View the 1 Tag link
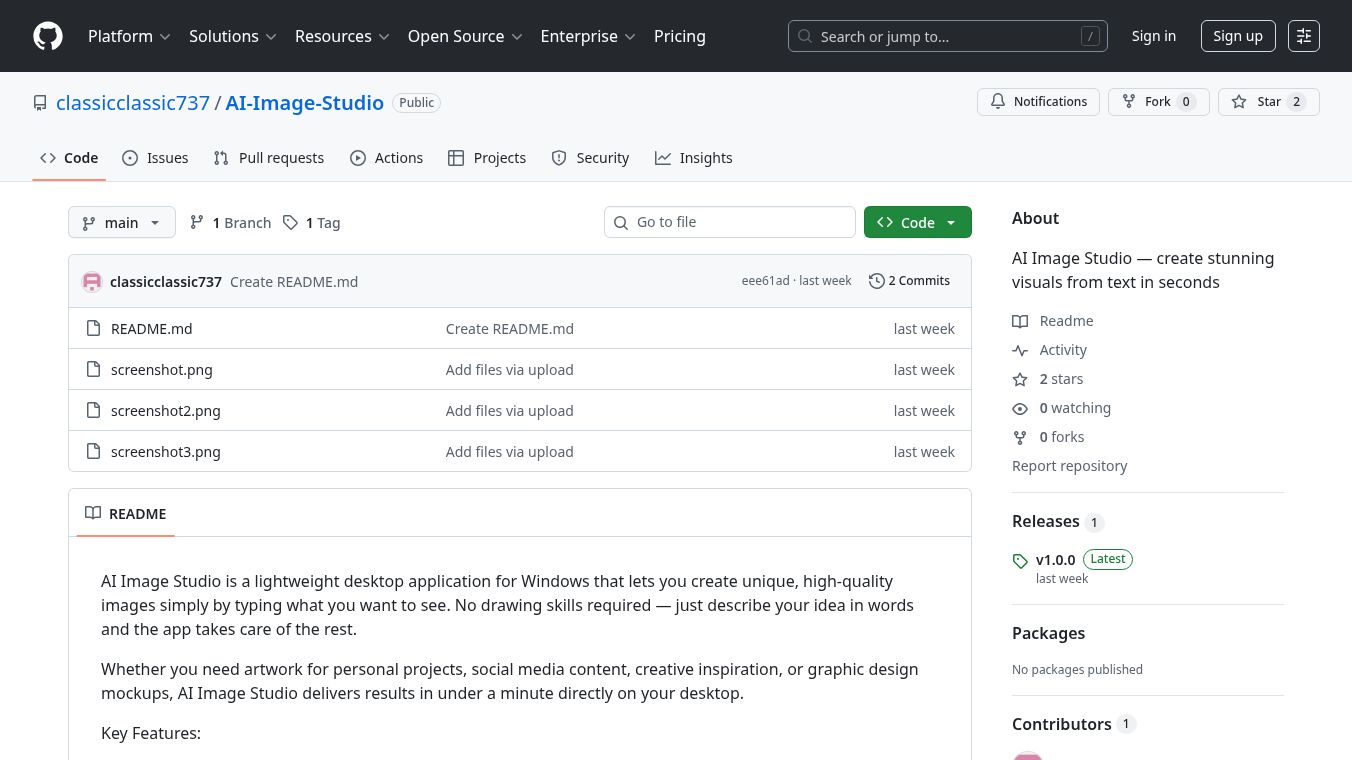 [312, 223]
